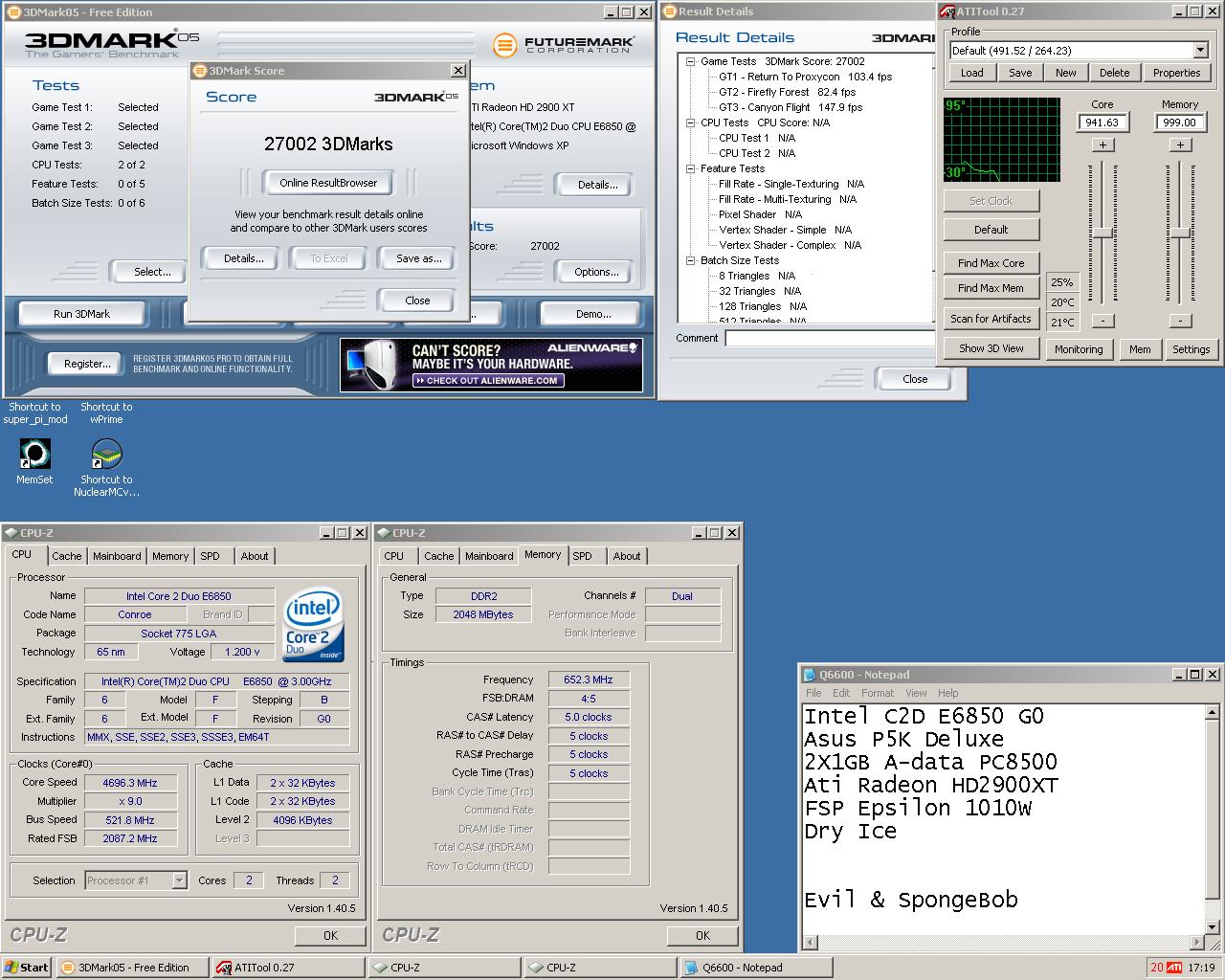Click Online ResultBrowser button
This screenshot has width=1225, height=980.
(x=328, y=183)
